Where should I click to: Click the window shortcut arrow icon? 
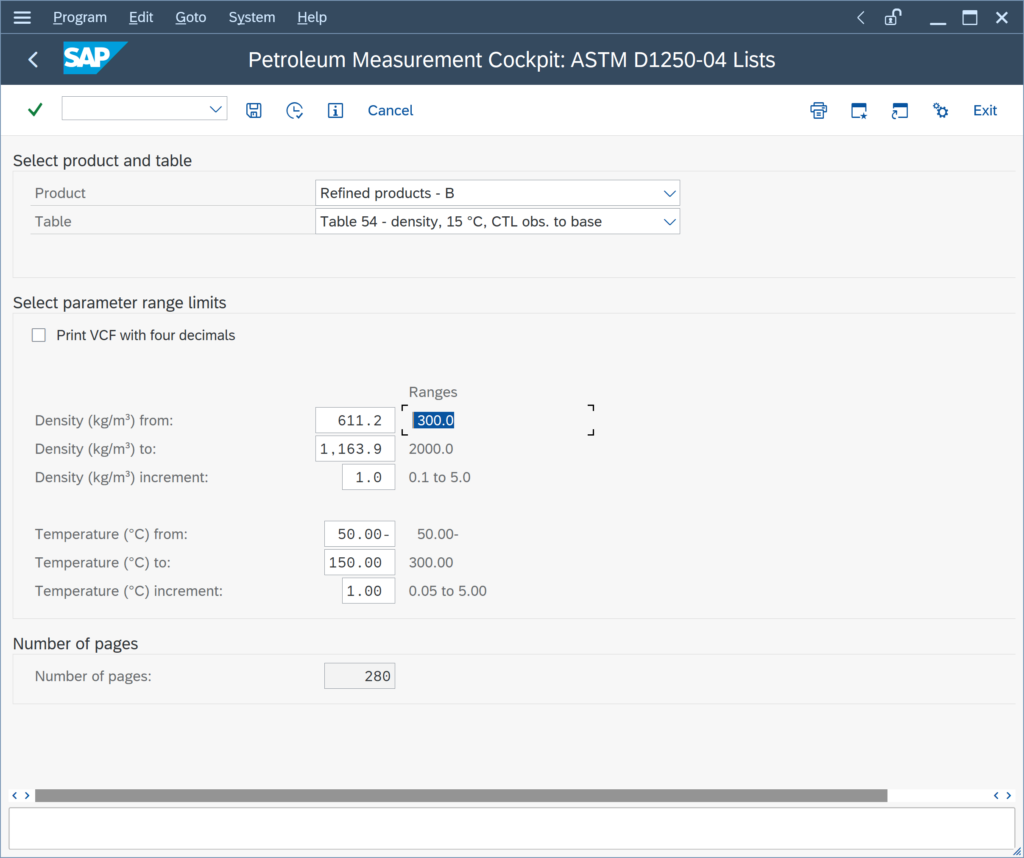(899, 110)
